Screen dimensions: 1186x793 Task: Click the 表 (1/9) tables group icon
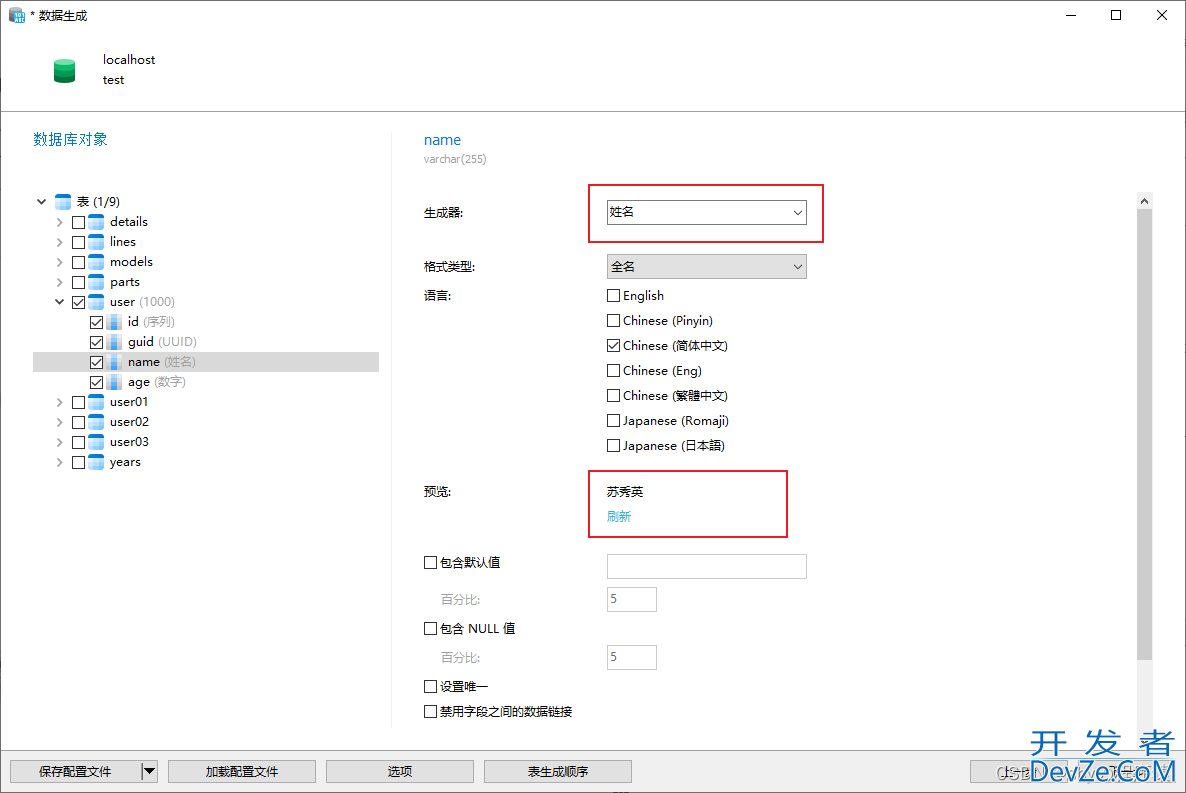pos(63,202)
